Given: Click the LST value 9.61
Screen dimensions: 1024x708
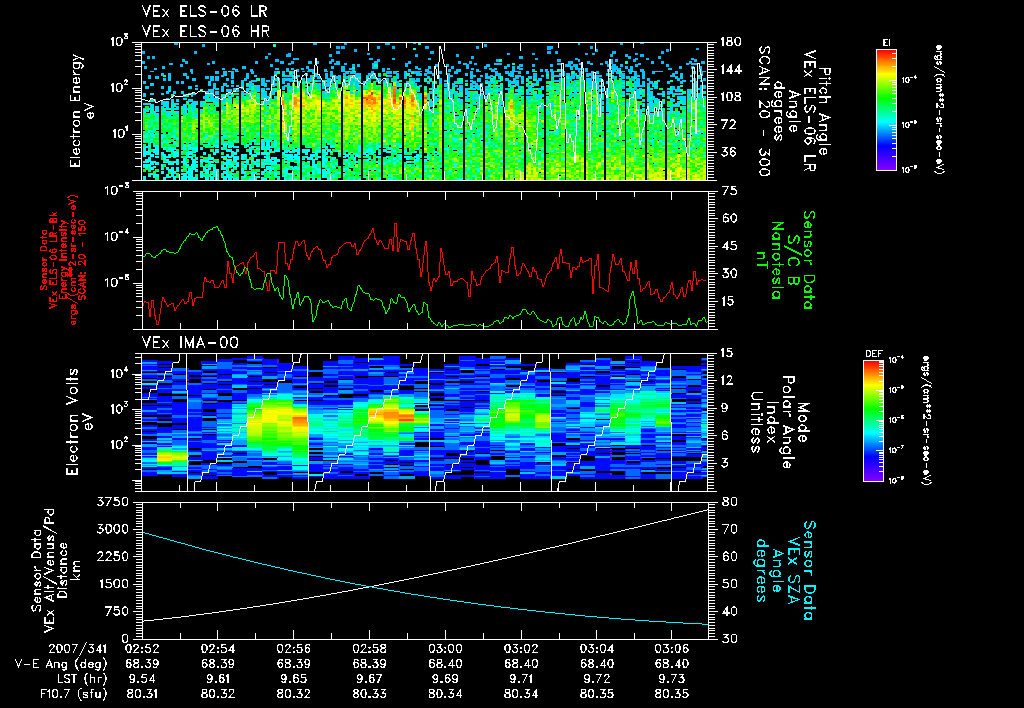Looking at the screenshot, I should tap(218, 679).
